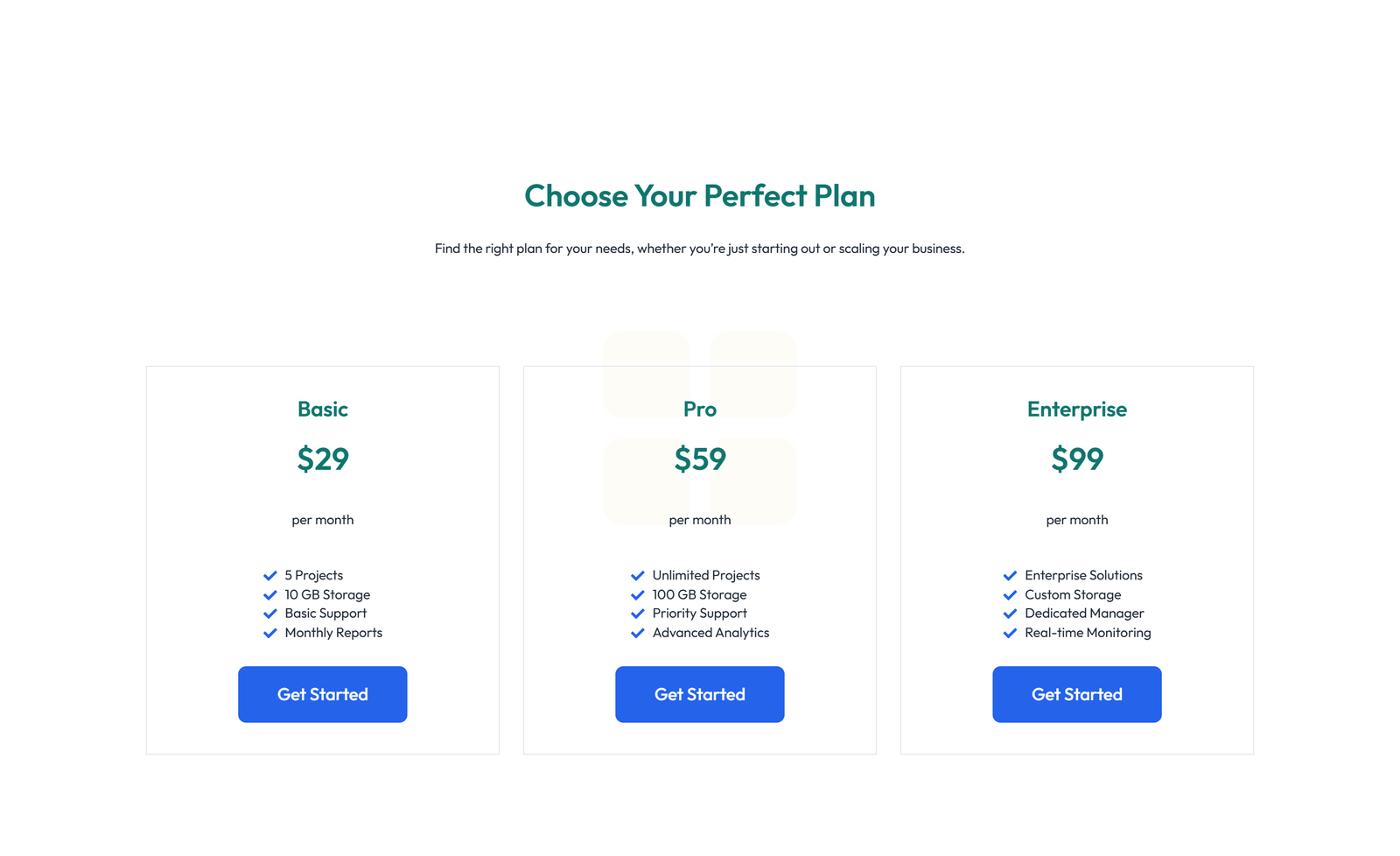Click the $99 price on Enterprise
The height and width of the screenshot is (856, 1400).
pos(1076,459)
